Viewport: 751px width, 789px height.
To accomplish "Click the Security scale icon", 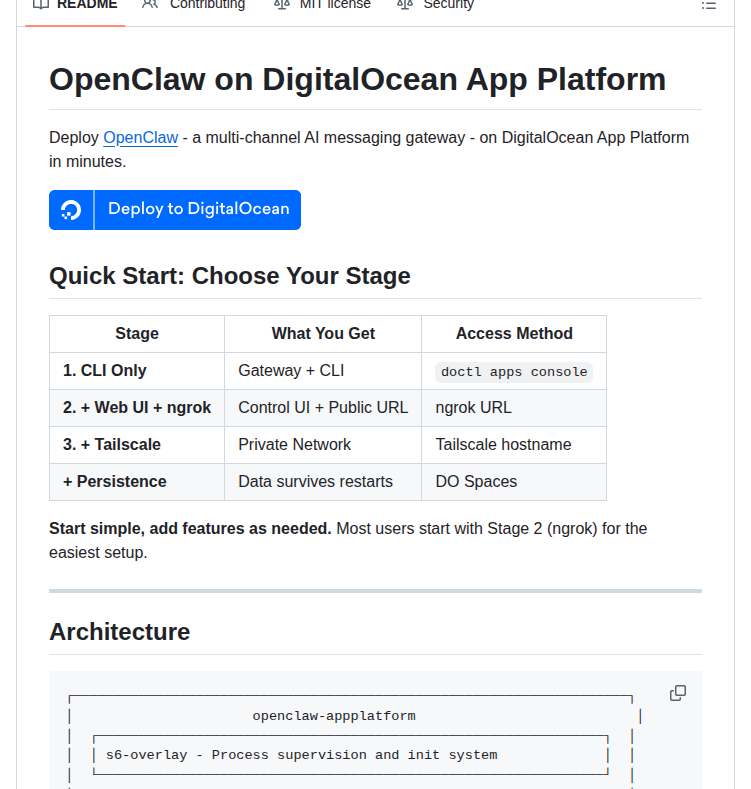I will click(405, 5).
